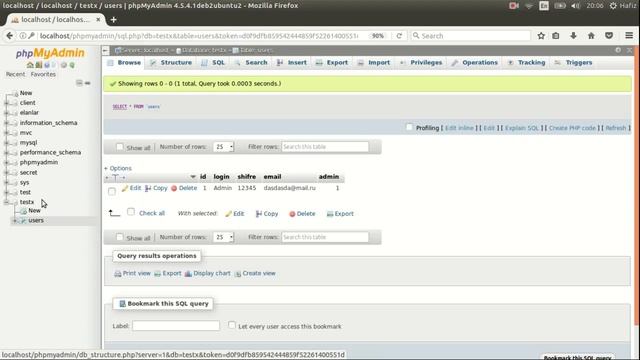Viewport: 640px width, 360px height.
Task: Click the Edit inline link
Action: [459, 128]
